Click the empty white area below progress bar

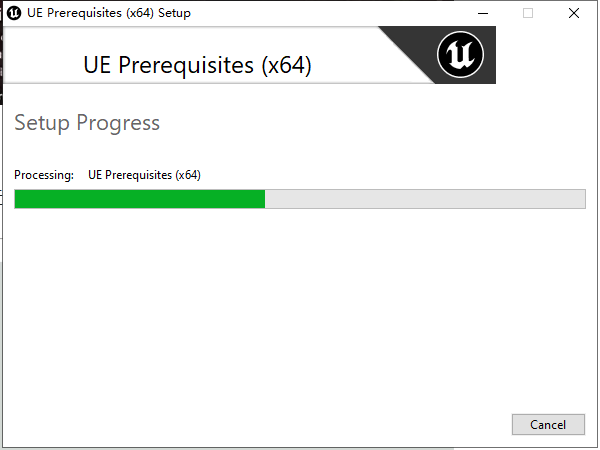[300, 306]
